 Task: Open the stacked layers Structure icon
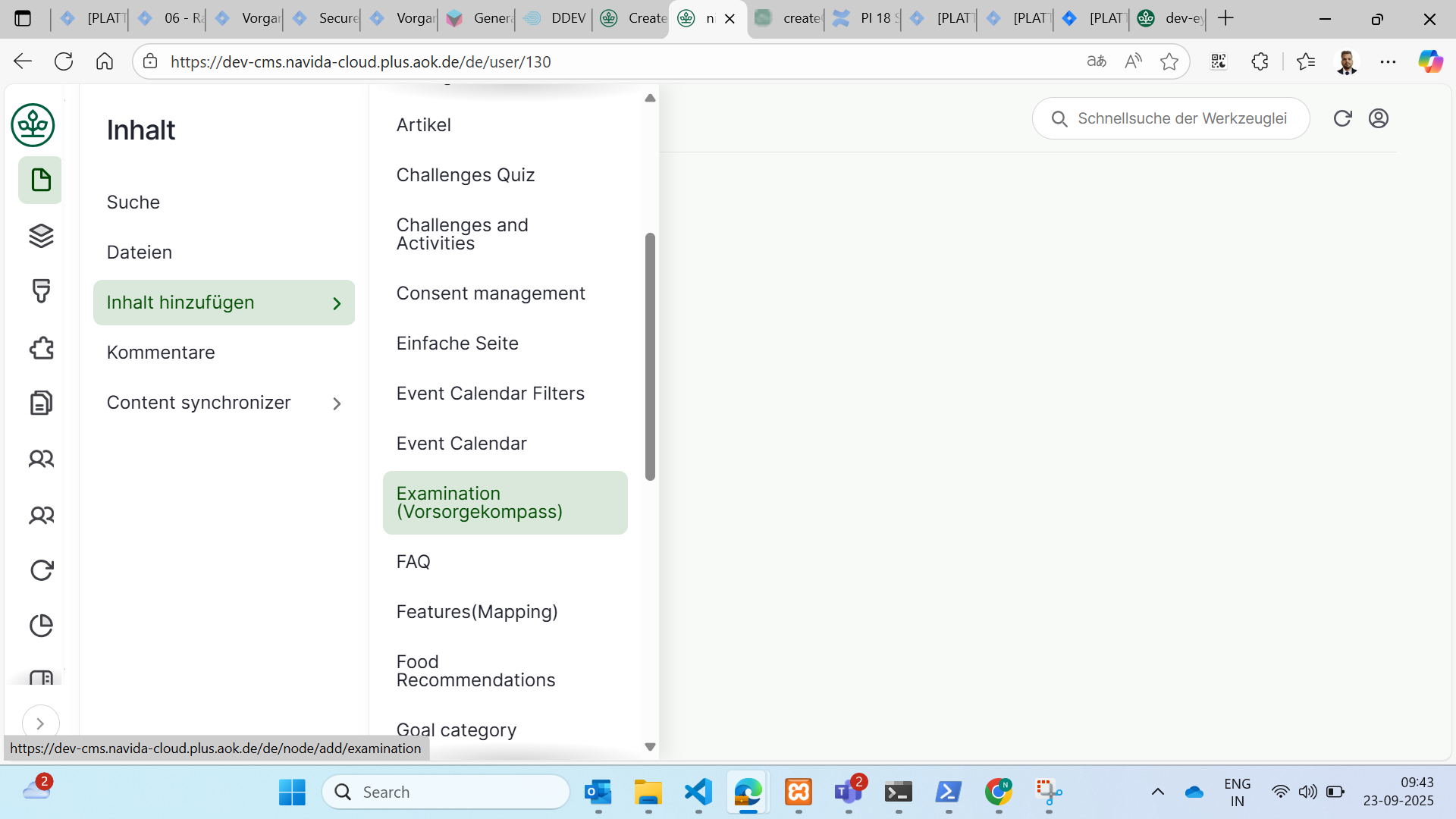click(41, 236)
